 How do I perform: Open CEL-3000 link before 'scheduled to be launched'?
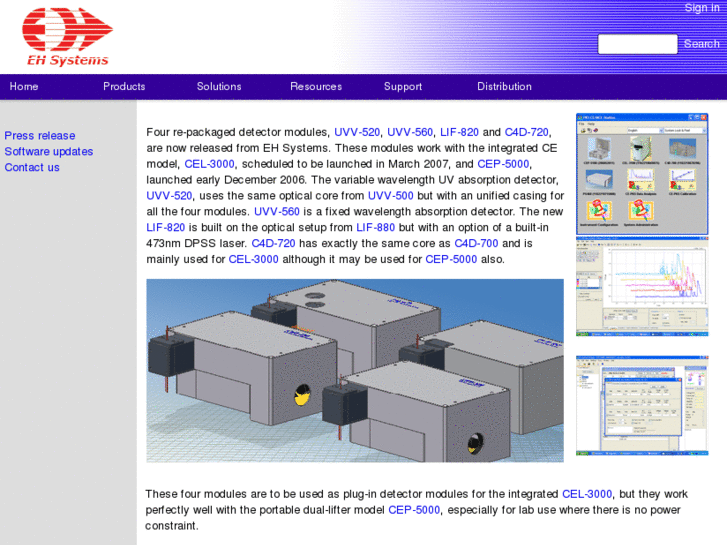209,164
